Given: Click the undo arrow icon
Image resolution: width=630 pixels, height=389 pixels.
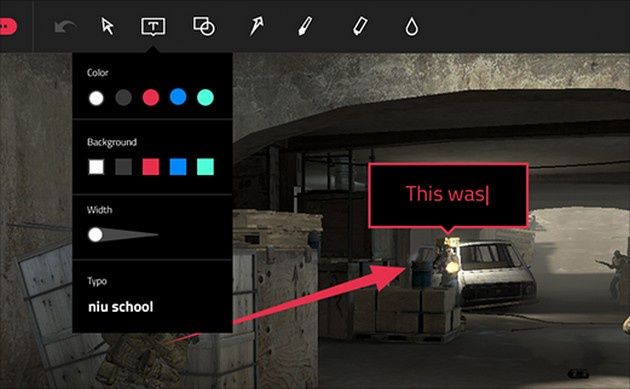Looking at the screenshot, I should tap(65, 27).
